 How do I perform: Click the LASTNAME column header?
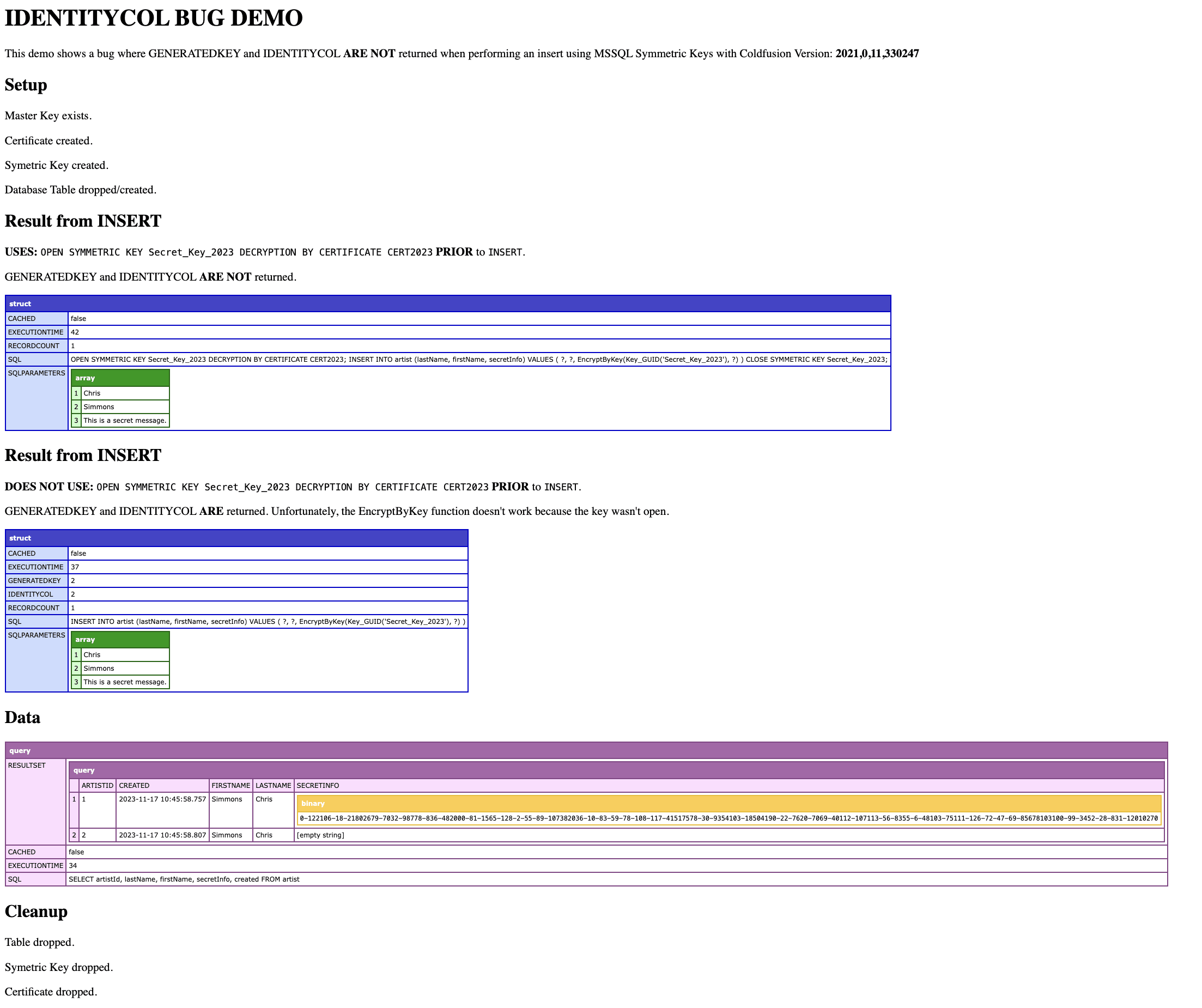[x=273, y=785]
